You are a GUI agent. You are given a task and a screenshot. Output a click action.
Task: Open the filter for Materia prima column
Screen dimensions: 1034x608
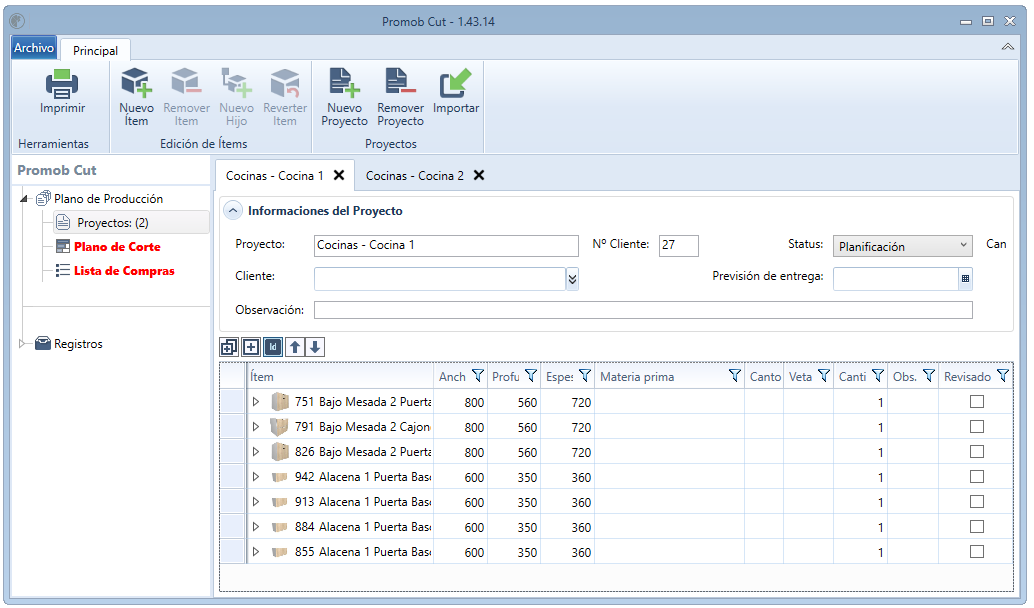click(x=735, y=376)
